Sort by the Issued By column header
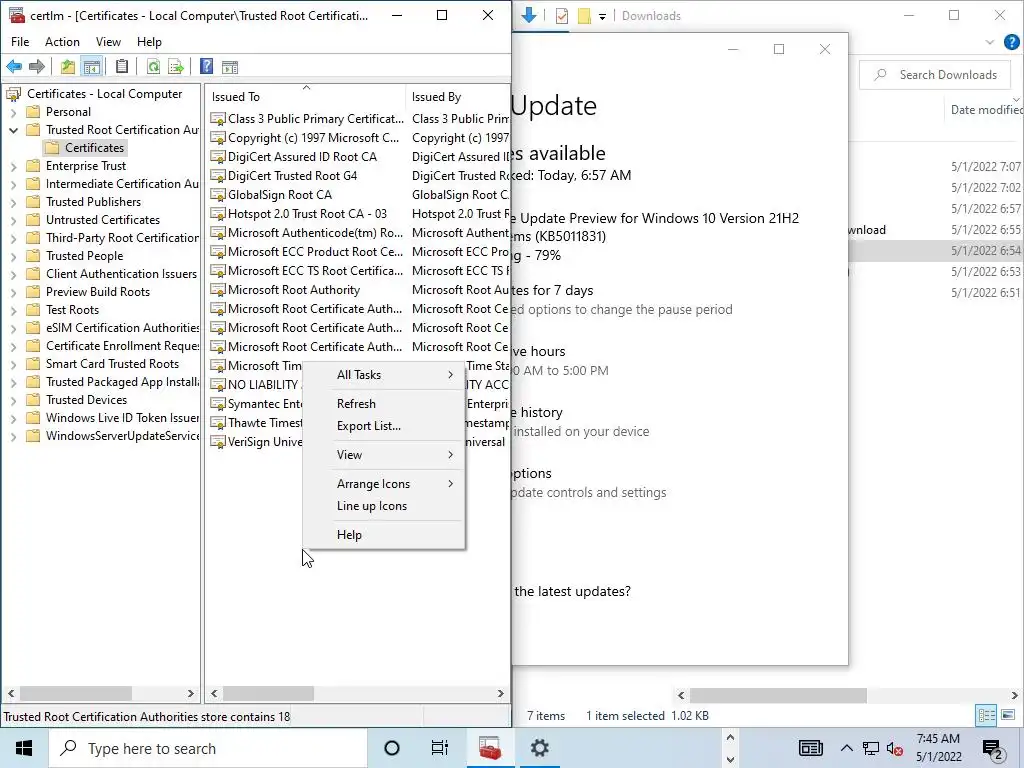Viewport: 1024px width, 768px height. click(x=458, y=97)
